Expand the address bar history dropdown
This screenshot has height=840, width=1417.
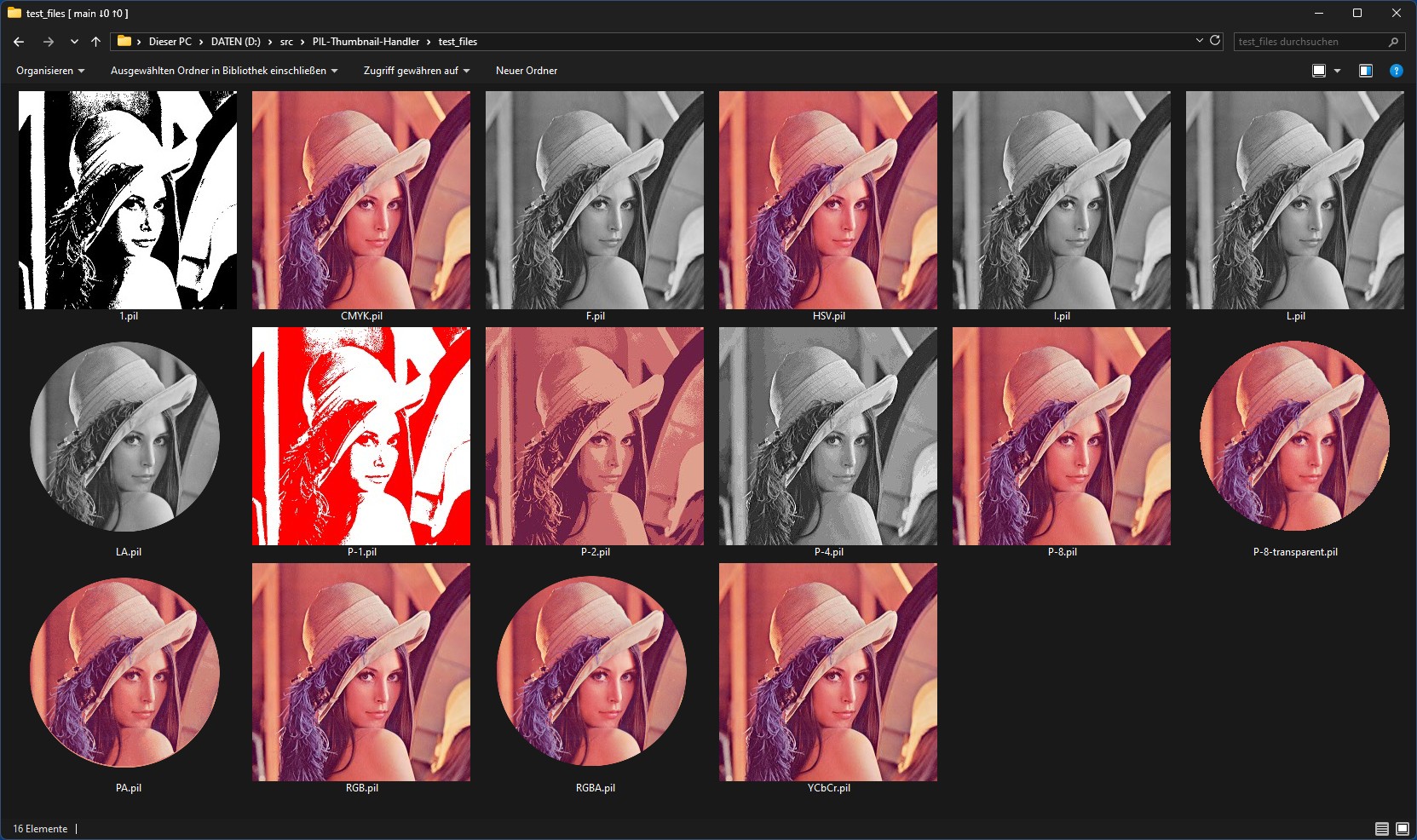pos(1200,41)
